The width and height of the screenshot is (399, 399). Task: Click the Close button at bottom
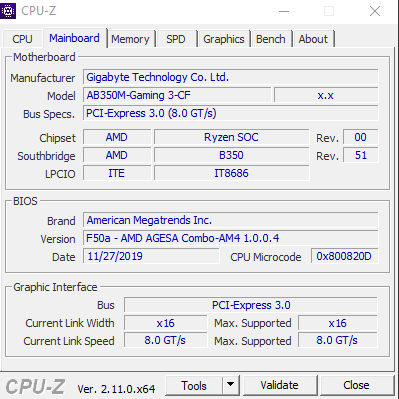[356, 386]
